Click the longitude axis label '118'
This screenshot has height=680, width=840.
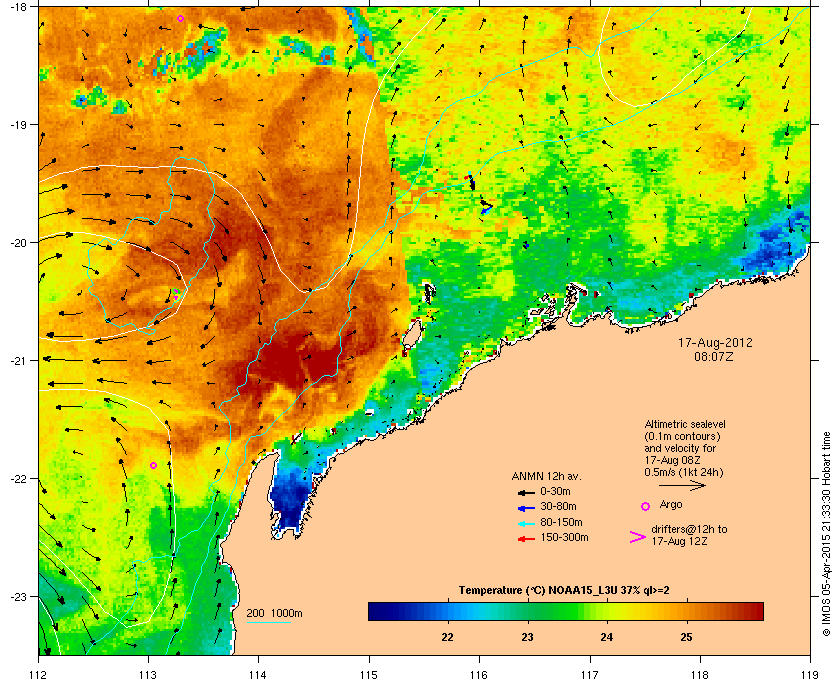(700, 675)
